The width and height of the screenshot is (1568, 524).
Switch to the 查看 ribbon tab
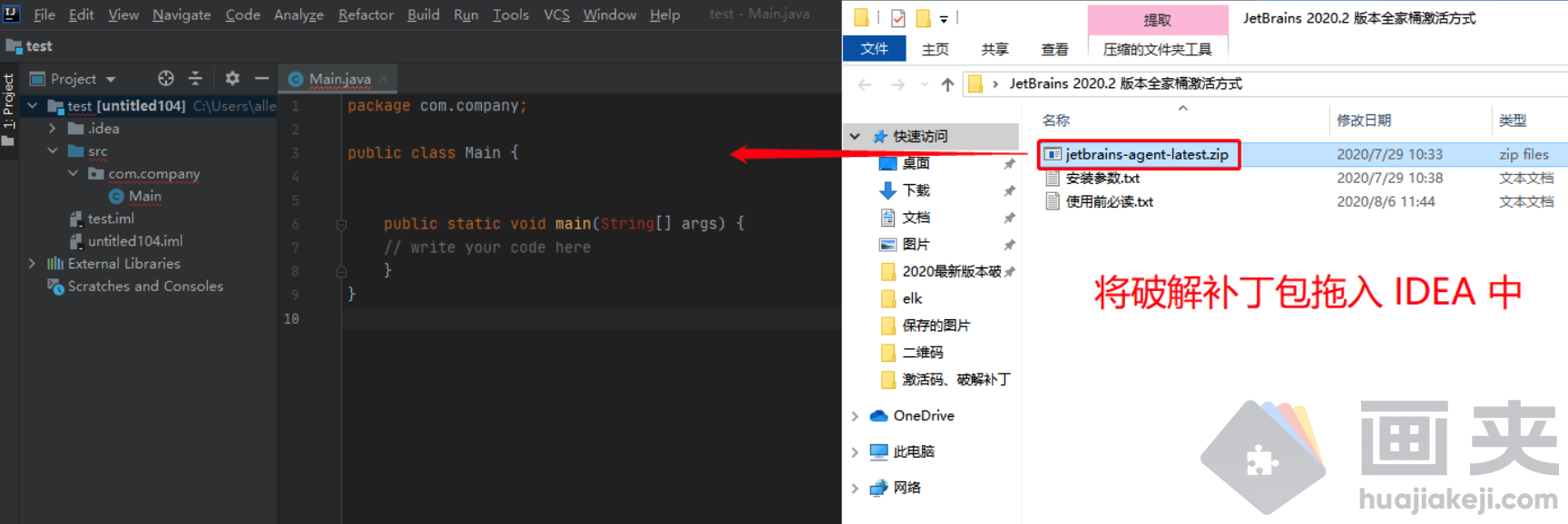tap(1054, 49)
